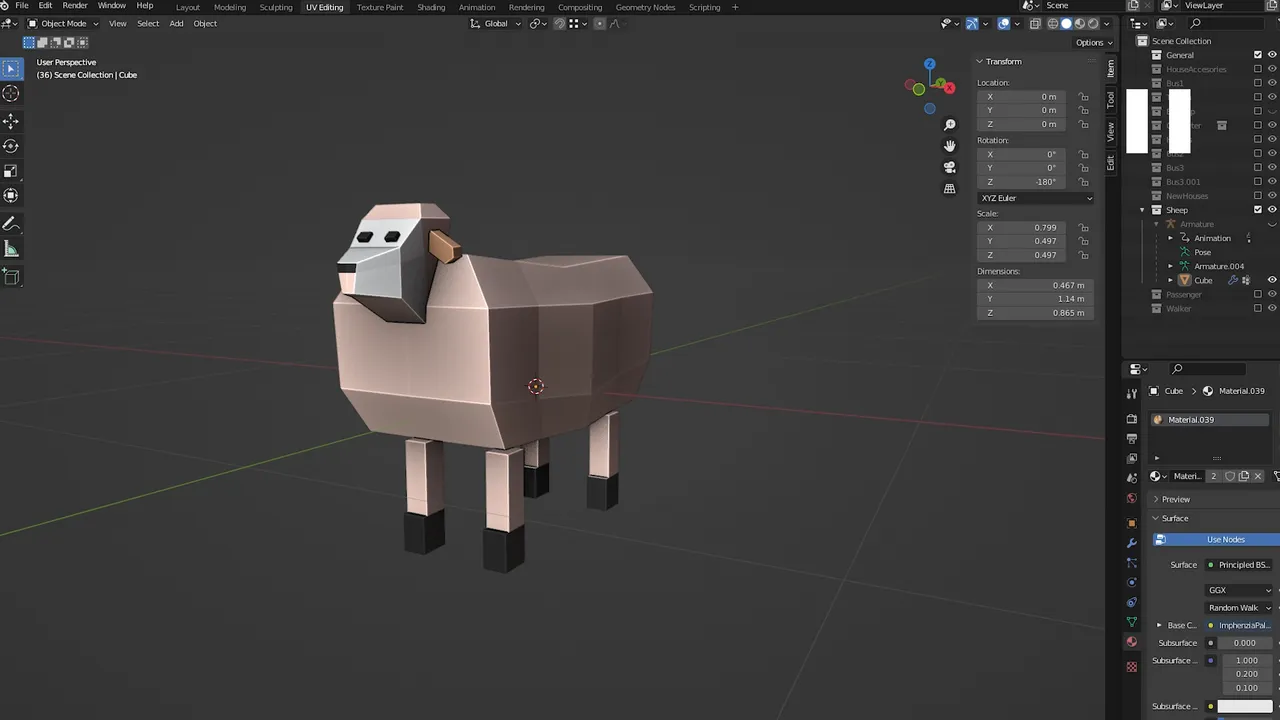Switch to the Shading workspace tab
This screenshot has height=720, width=1280.
pyautogui.click(x=431, y=7)
